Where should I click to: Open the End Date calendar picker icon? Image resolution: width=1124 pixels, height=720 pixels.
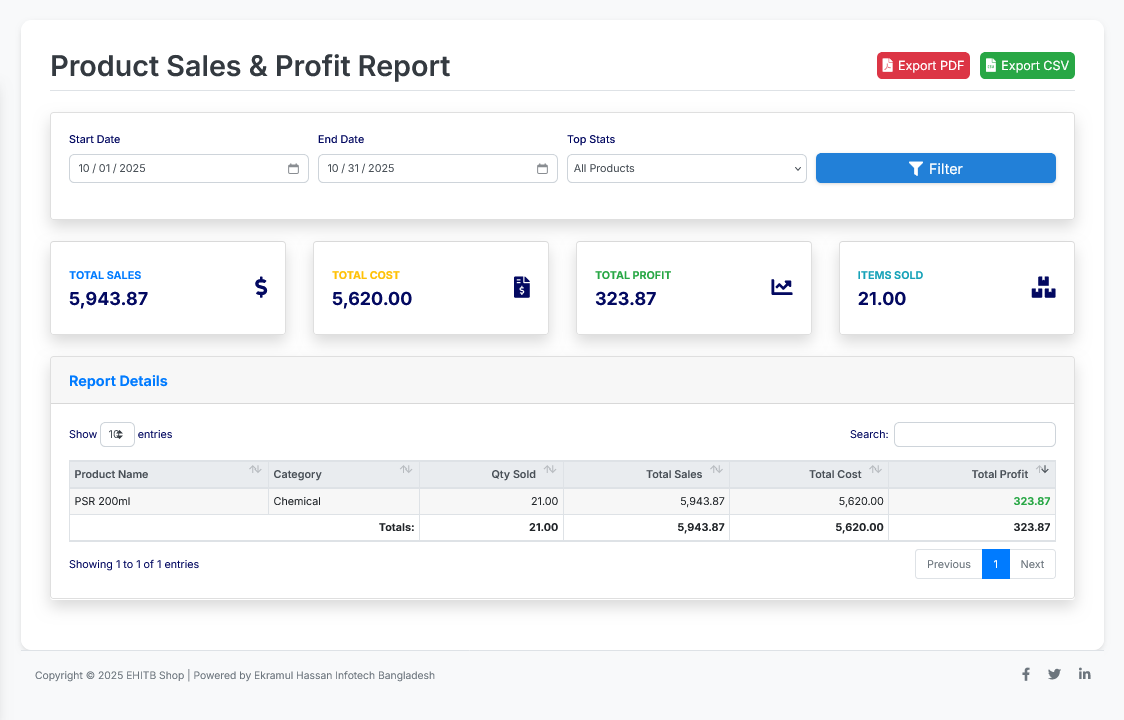(542, 169)
